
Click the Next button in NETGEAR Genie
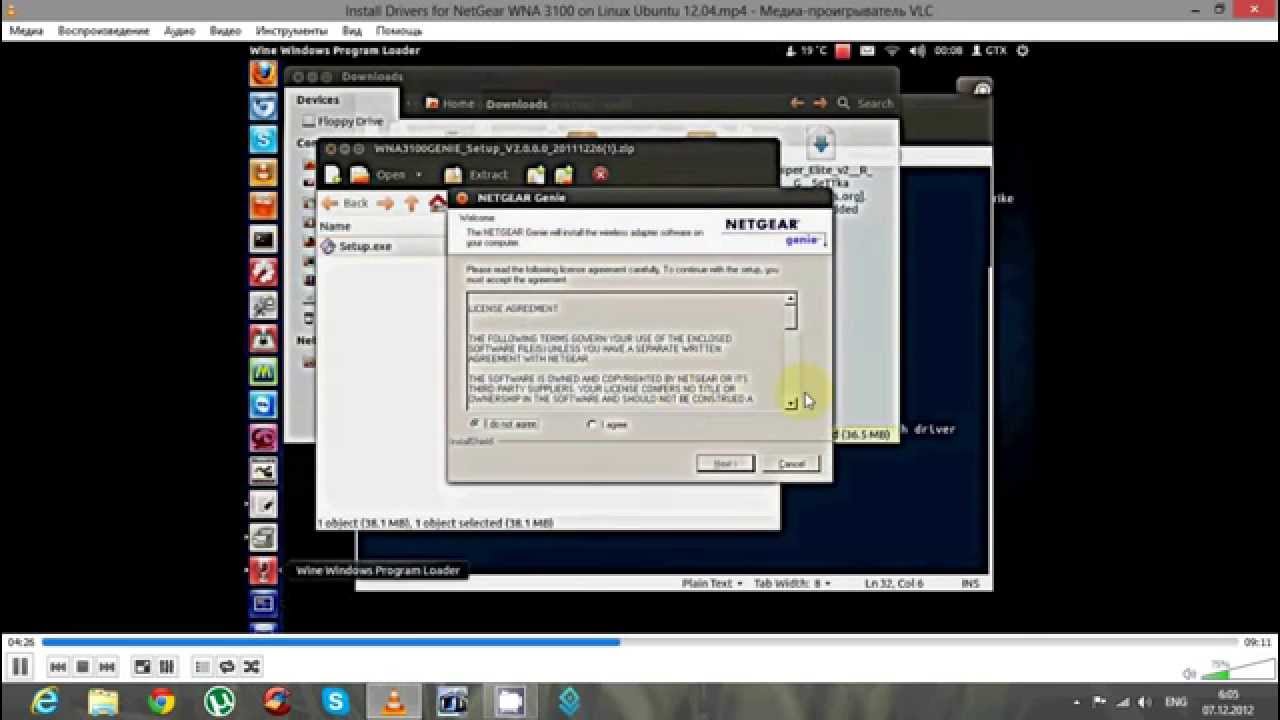point(725,464)
